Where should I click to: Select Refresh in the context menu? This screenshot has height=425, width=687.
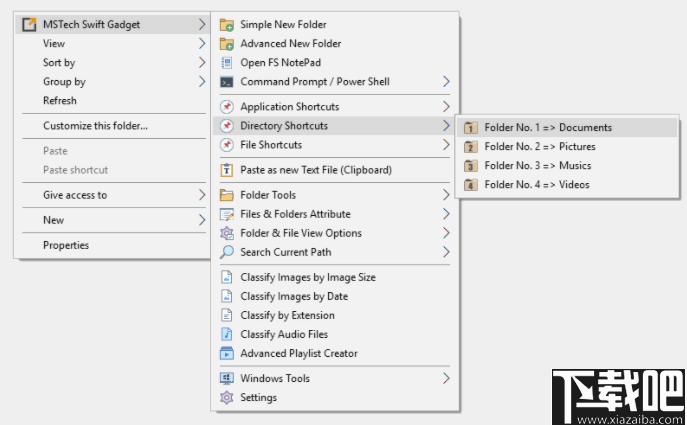click(60, 101)
